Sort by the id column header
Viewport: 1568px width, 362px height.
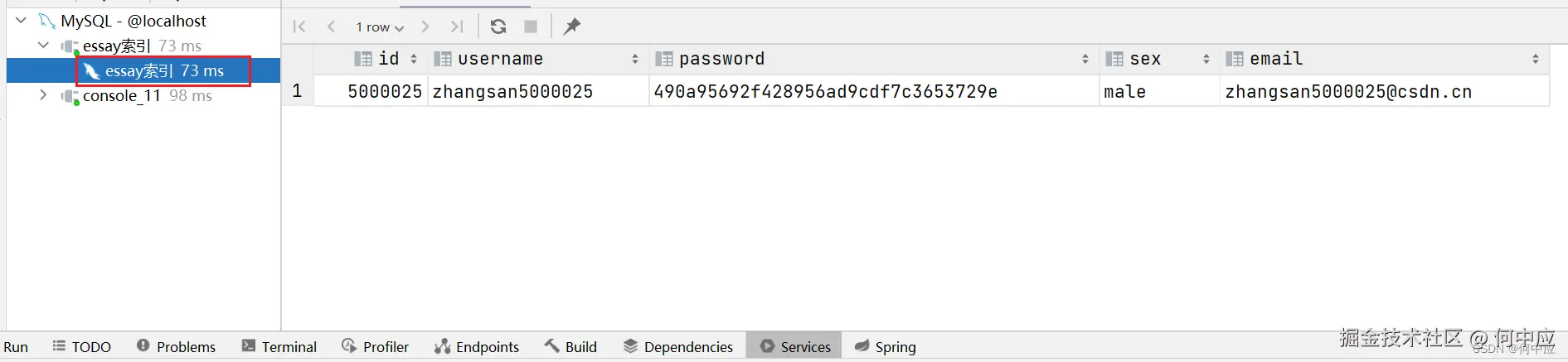click(388, 59)
